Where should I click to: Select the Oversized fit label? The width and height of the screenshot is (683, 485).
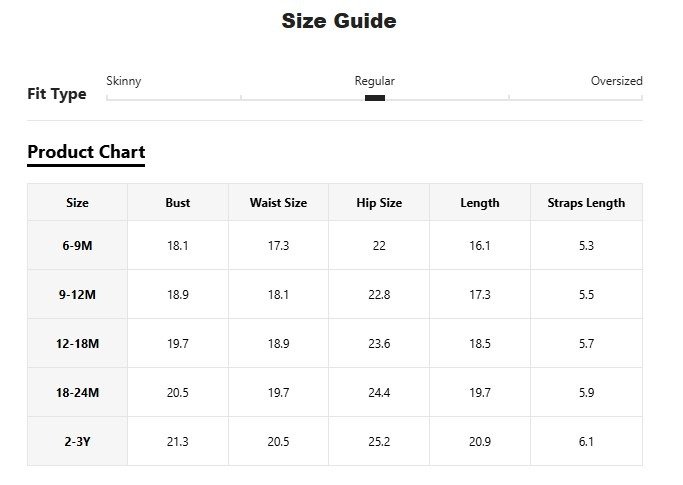point(616,81)
